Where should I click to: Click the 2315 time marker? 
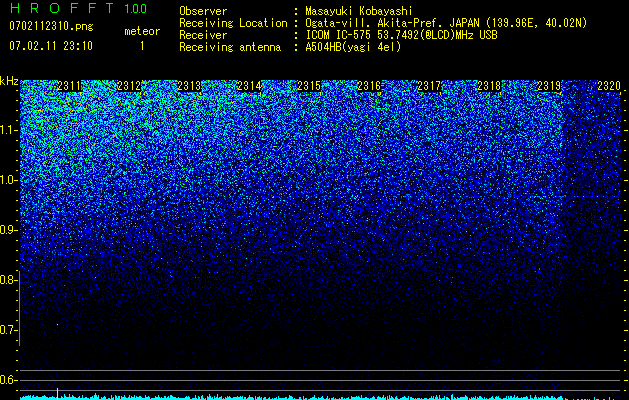(309, 86)
